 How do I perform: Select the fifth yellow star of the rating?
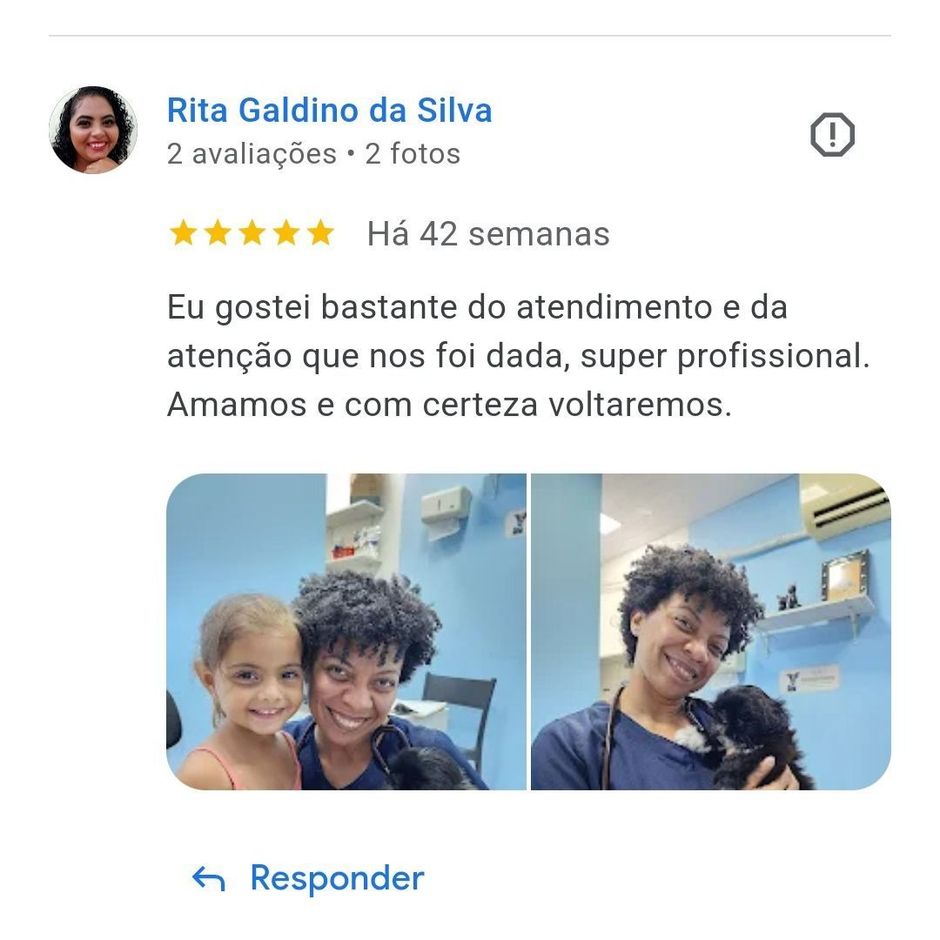pyautogui.click(x=321, y=233)
